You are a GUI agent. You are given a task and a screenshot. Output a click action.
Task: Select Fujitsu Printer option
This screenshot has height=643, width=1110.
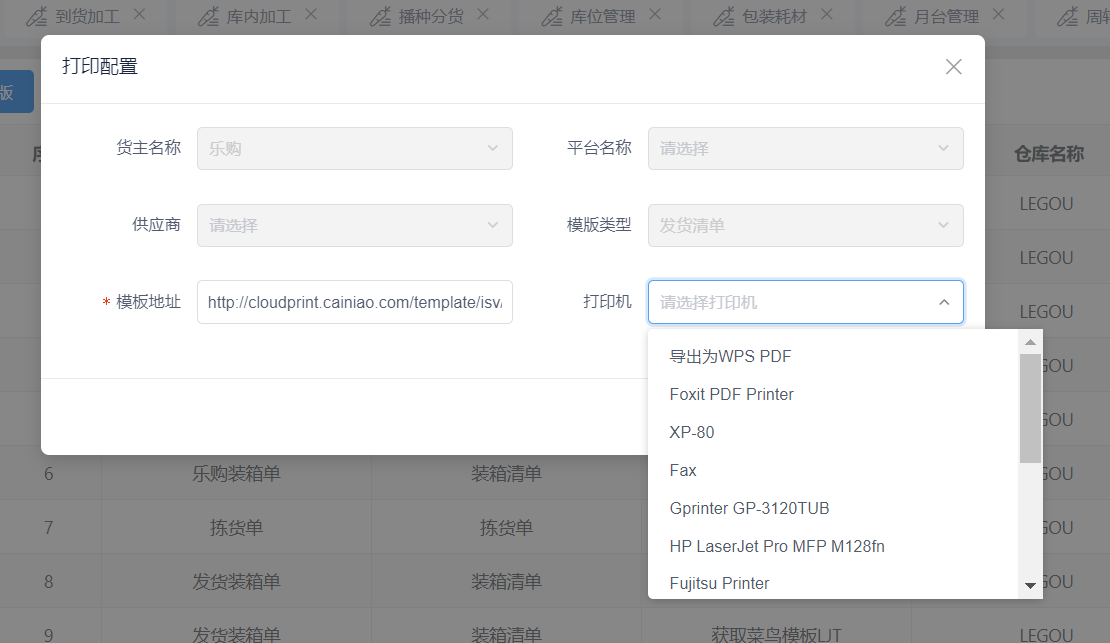click(x=833, y=583)
